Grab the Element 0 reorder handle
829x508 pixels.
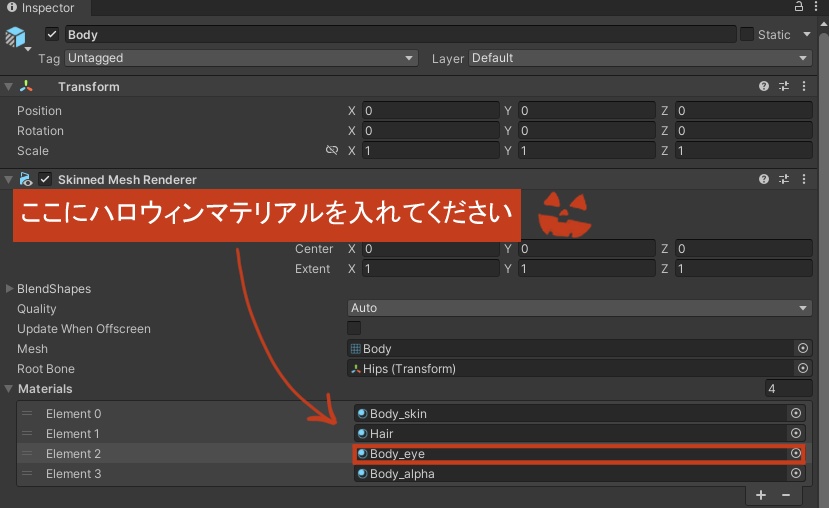(27, 413)
